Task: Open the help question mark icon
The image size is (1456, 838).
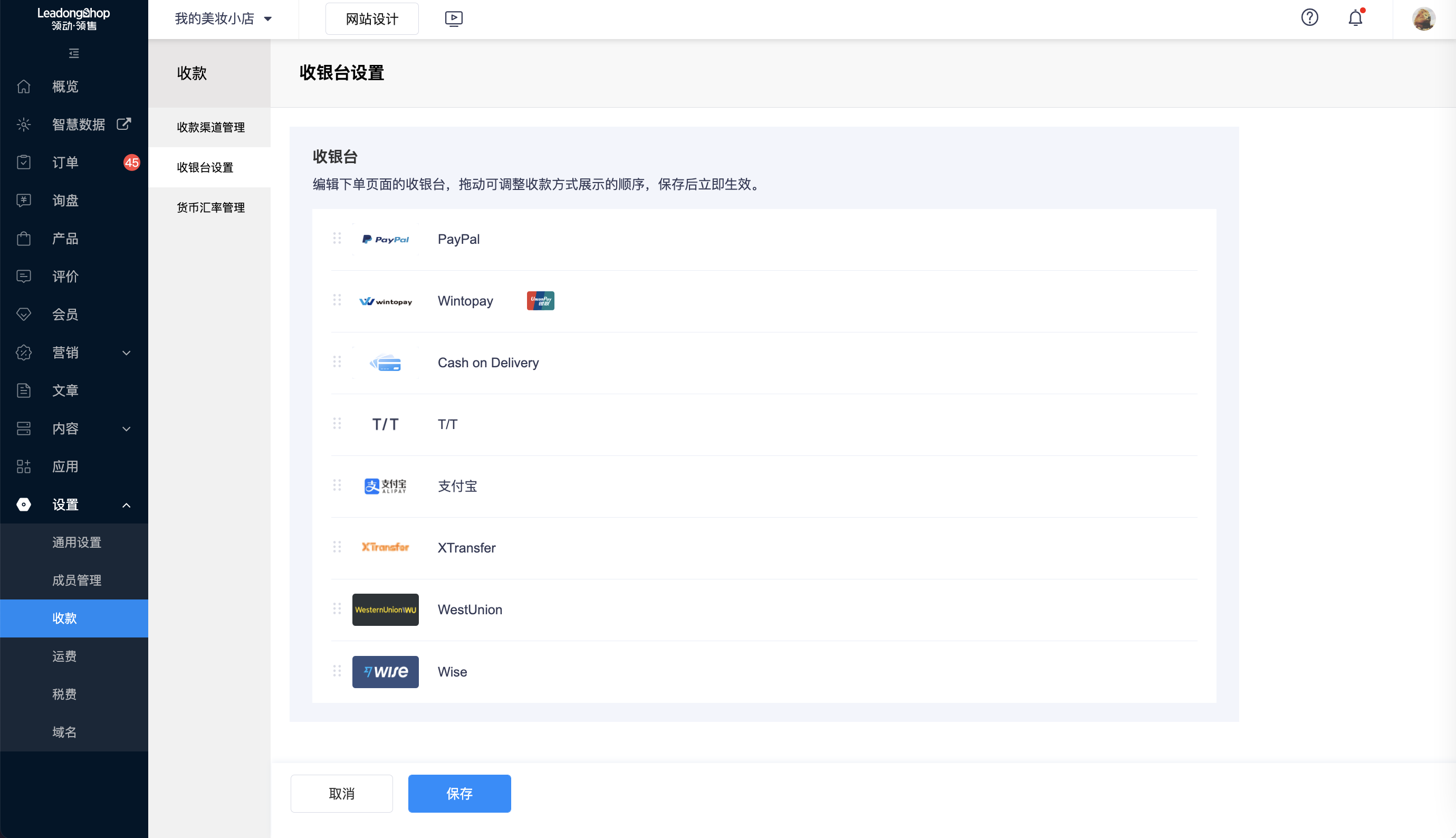Action: point(1309,18)
